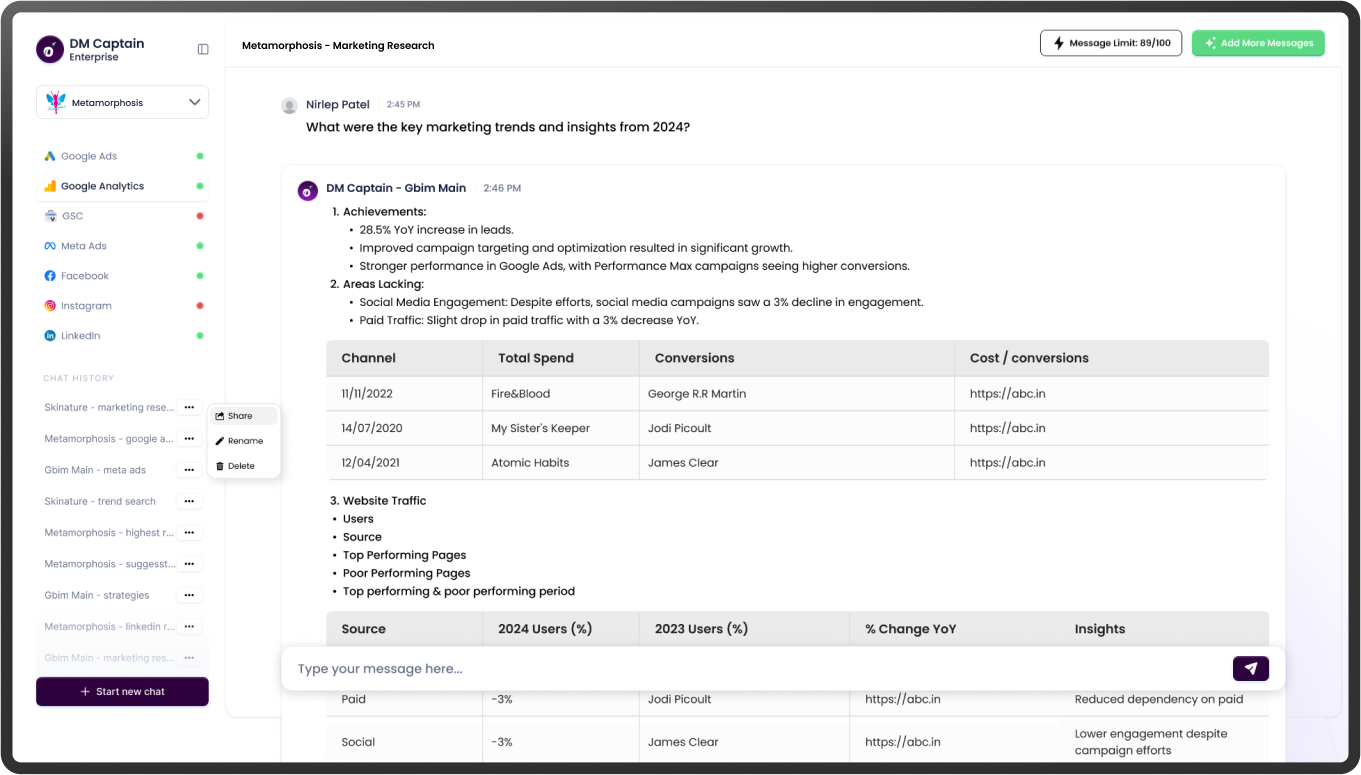Click the 2024 Users (%) column header
Image resolution: width=1361 pixels, height=775 pixels.
pos(545,629)
